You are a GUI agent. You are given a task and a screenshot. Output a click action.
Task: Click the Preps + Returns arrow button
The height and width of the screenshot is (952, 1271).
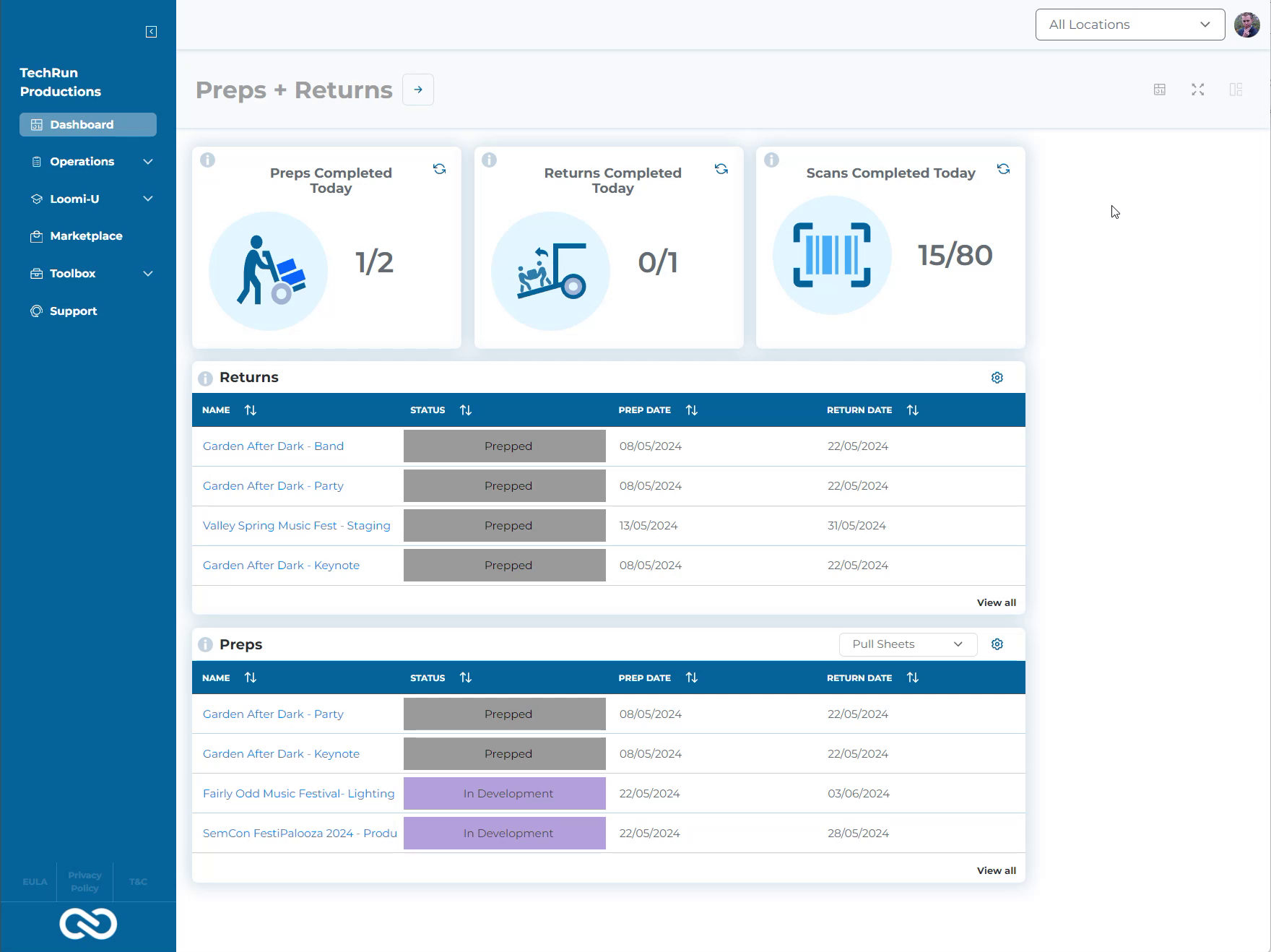tap(418, 90)
